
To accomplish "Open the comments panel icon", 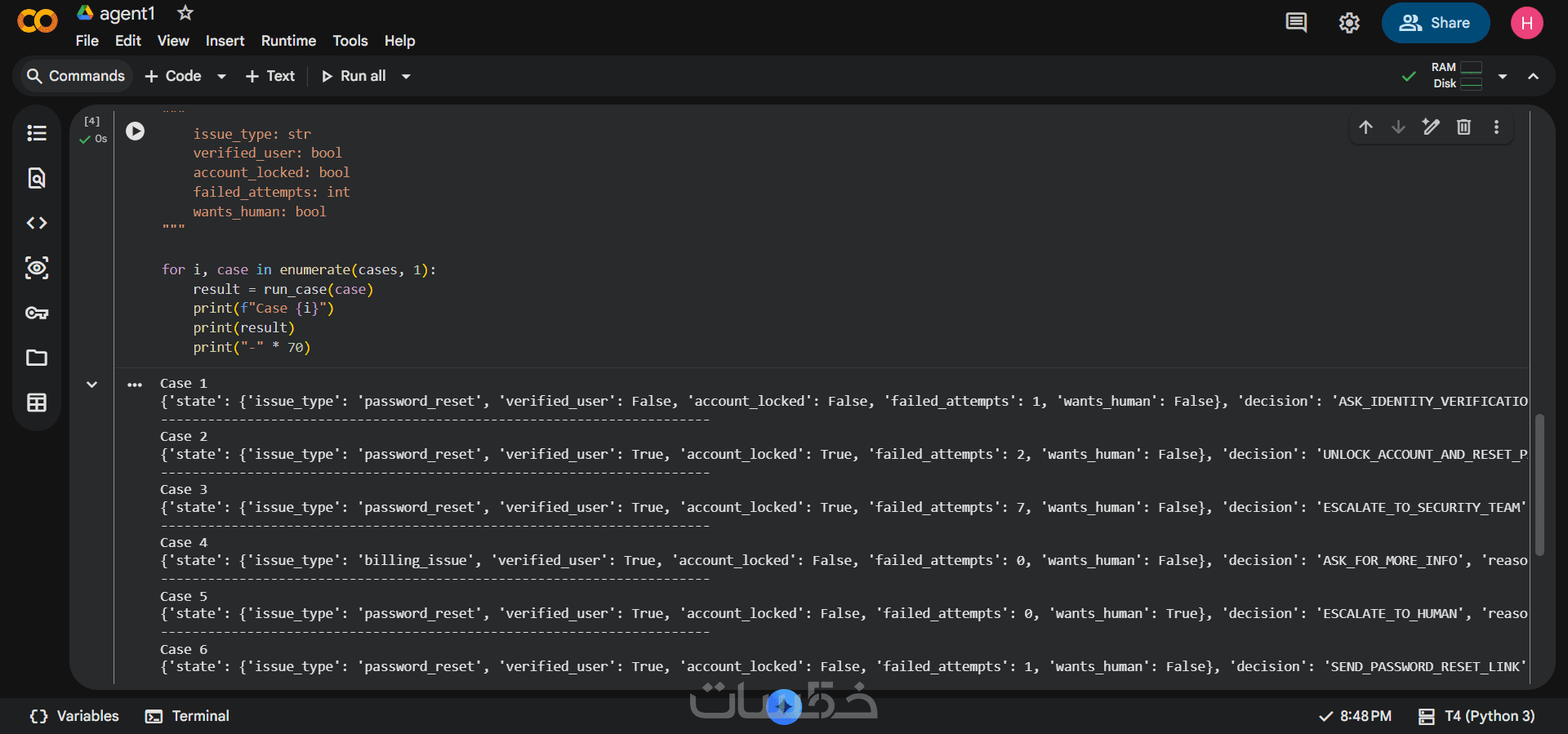I will (x=1296, y=23).
